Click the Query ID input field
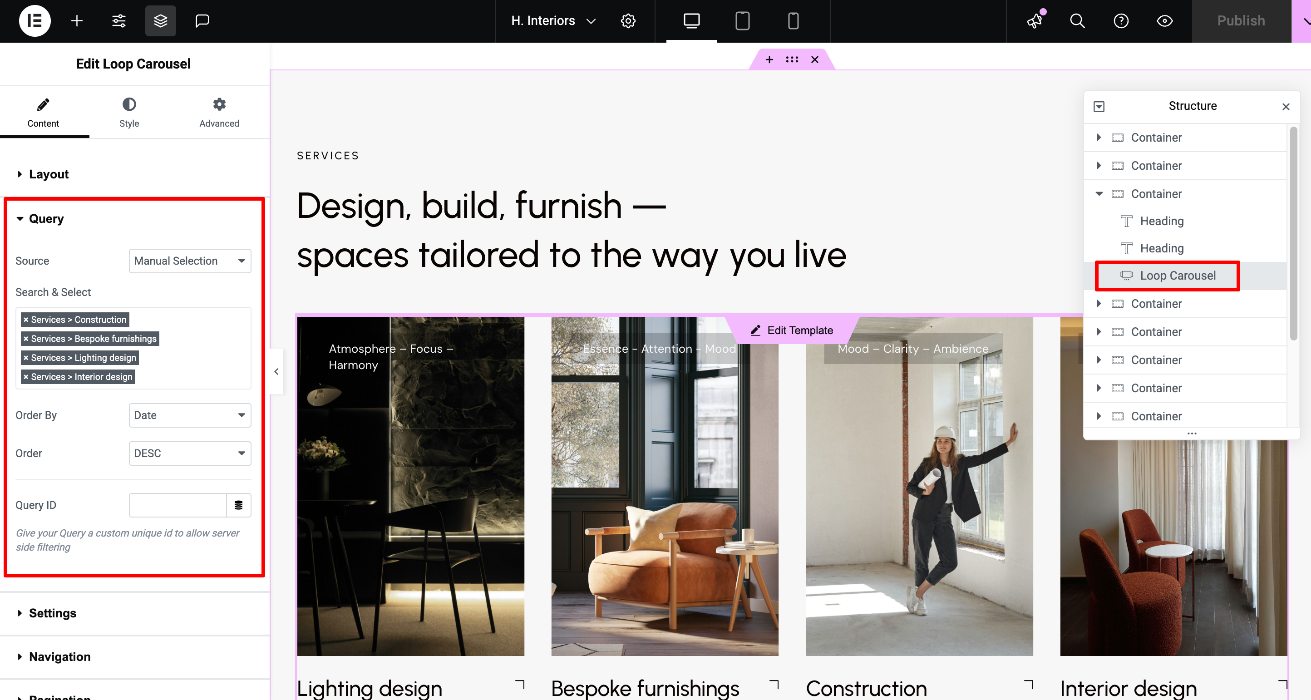 (x=178, y=505)
